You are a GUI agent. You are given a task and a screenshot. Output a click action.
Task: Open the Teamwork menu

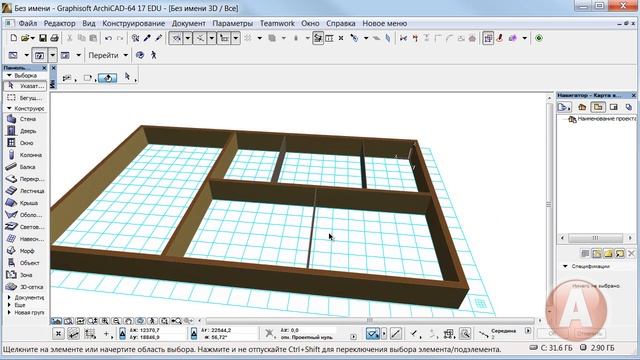(x=277, y=23)
